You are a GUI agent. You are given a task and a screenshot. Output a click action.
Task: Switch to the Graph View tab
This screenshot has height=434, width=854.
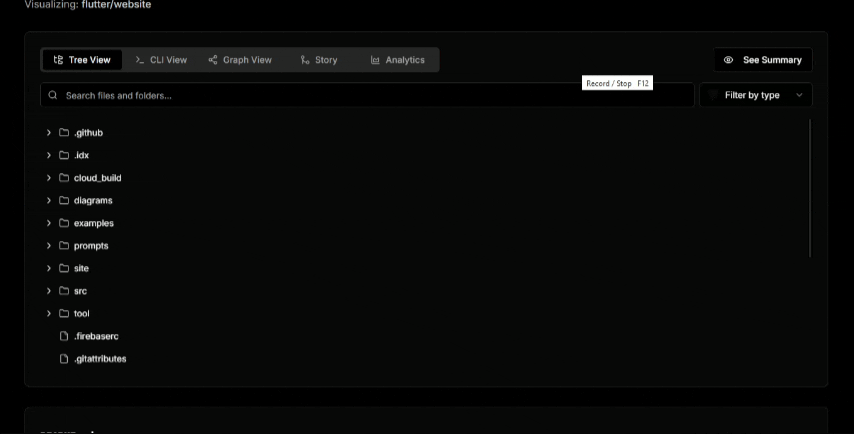(240, 60)
